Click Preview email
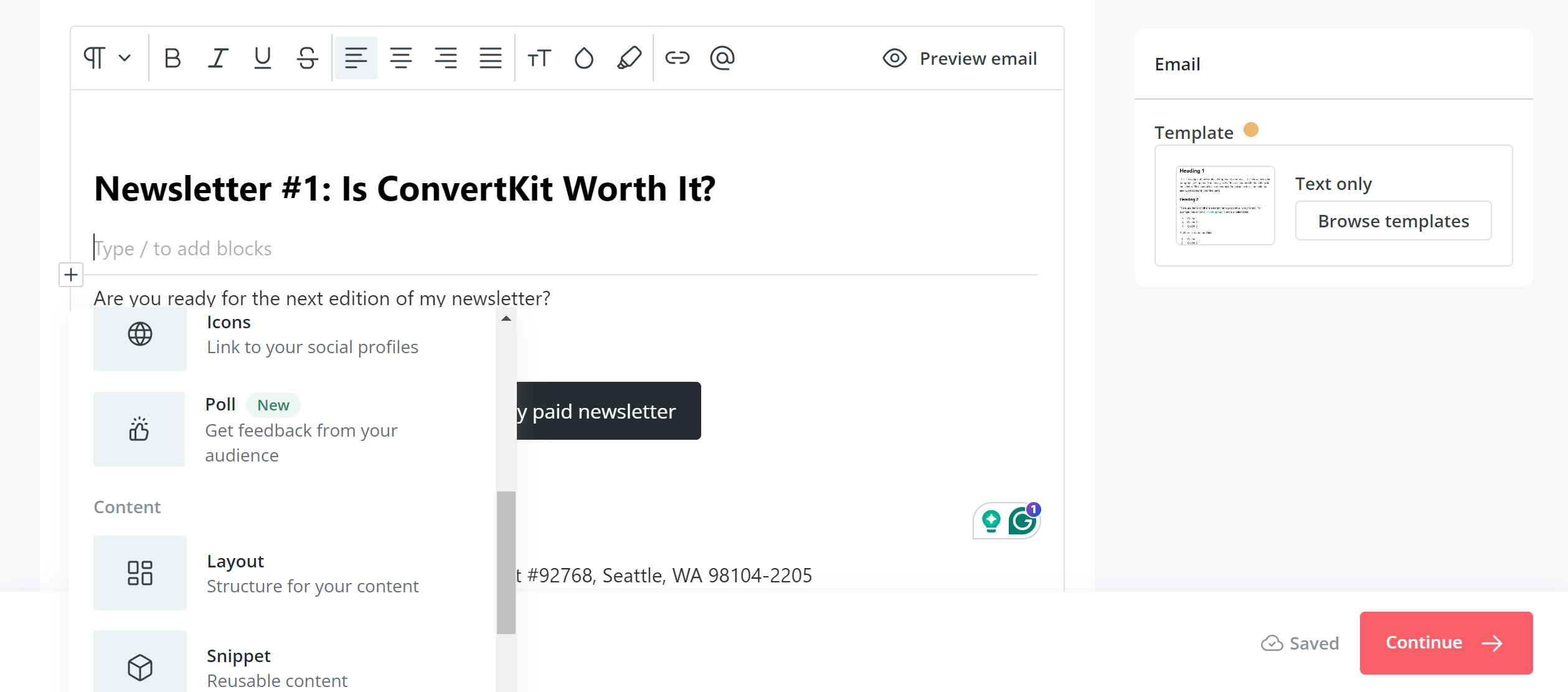This screenshot has height=692, width=1568. click(x=960, y=59)
